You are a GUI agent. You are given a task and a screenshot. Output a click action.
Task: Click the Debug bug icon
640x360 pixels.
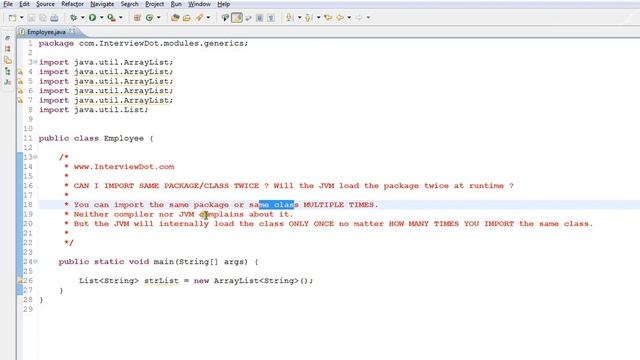pyautogui.click(x=73, y=18)
